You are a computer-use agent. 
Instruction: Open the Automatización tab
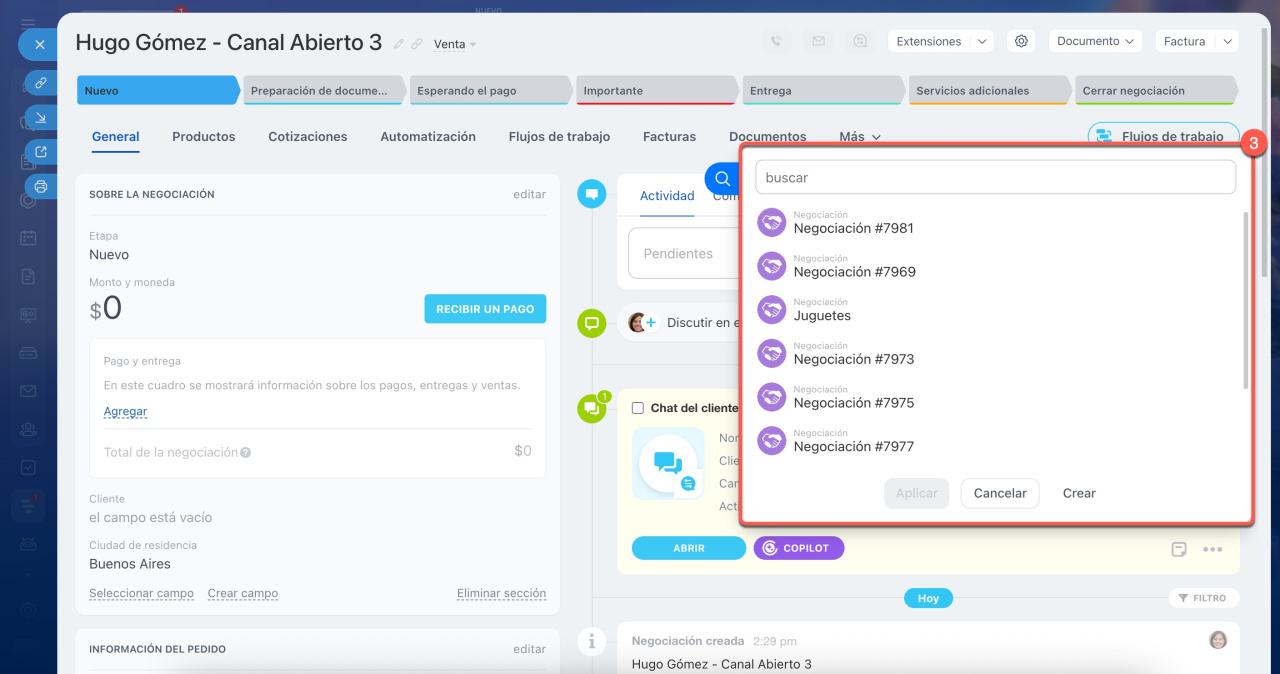[428, 137]
